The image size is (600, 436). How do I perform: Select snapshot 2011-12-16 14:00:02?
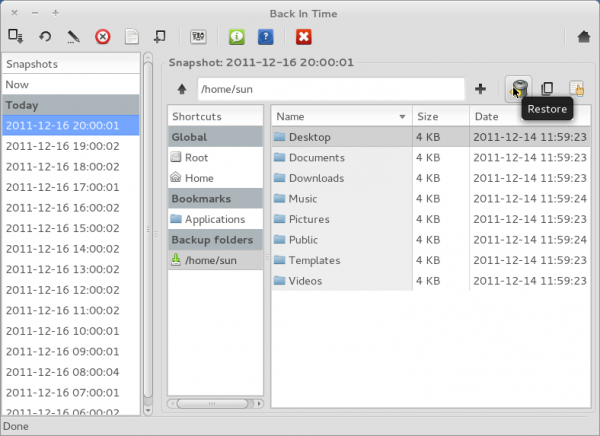coord(71,249)
